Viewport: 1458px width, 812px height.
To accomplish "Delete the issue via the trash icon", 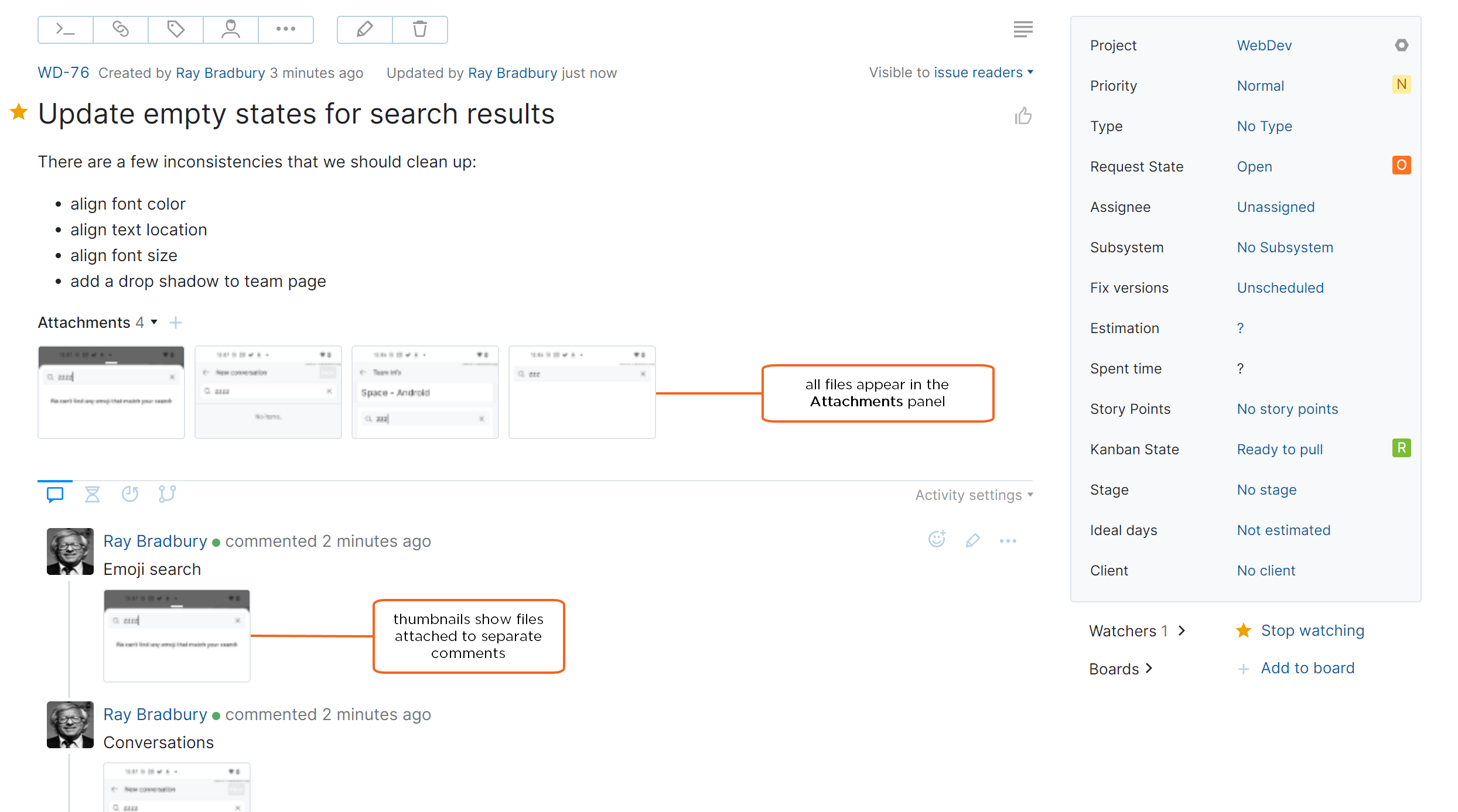I will (419, 29).
